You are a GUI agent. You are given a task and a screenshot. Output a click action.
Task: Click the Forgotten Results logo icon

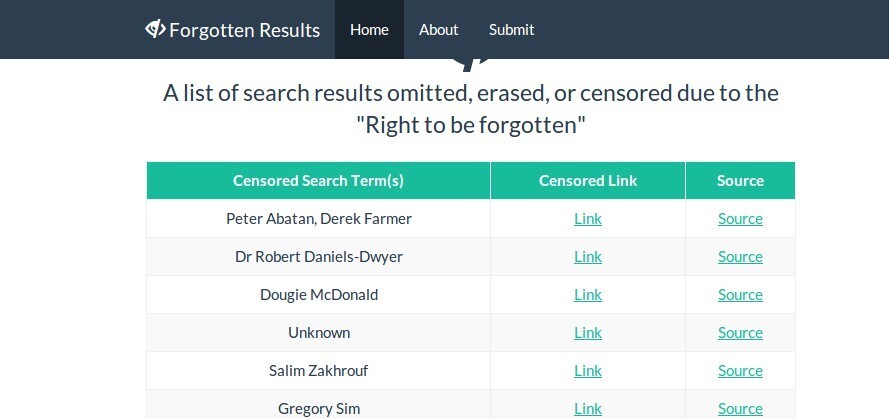pos(155,29)
